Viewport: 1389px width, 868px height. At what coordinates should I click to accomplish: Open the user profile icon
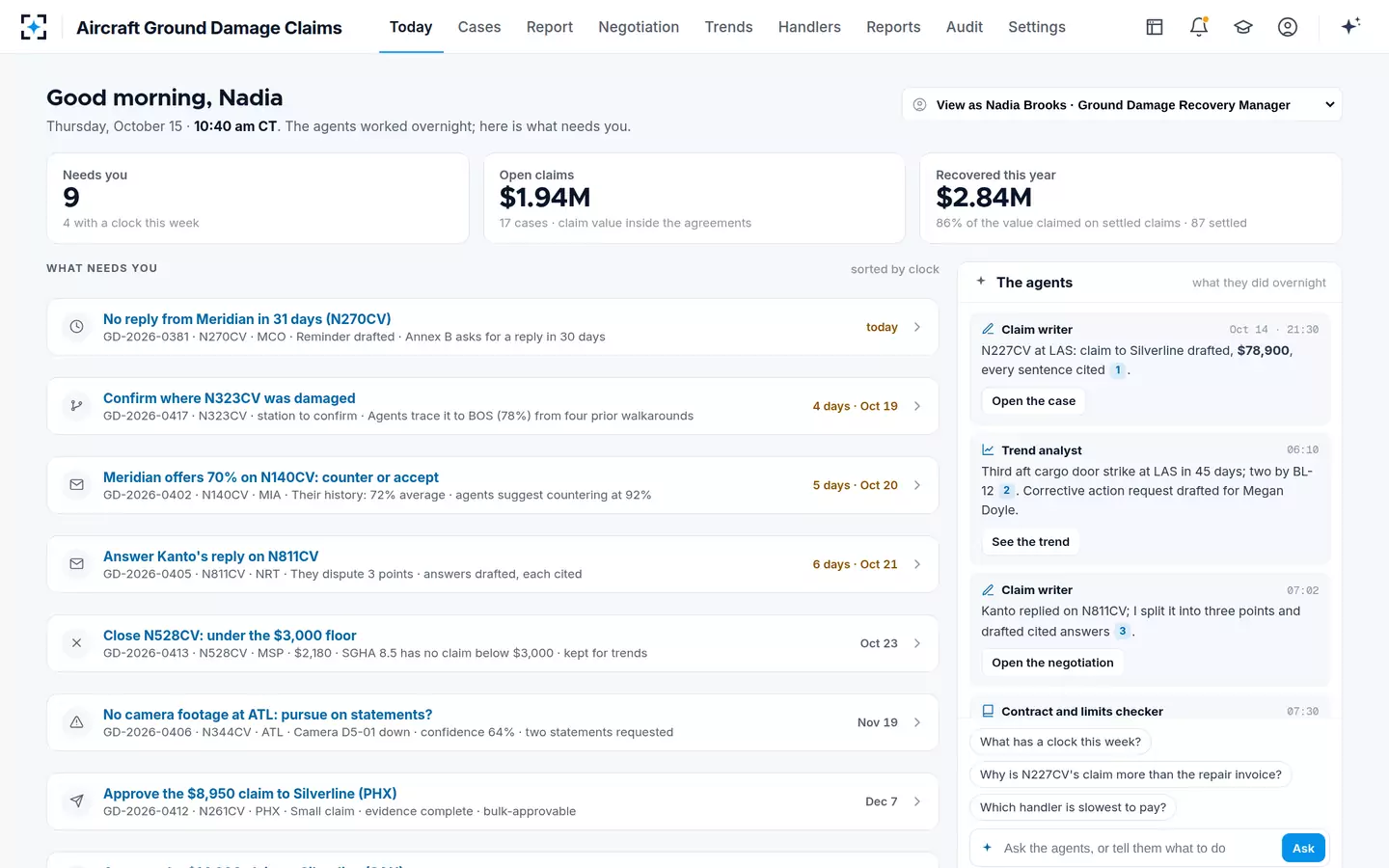pos(1288,27)
